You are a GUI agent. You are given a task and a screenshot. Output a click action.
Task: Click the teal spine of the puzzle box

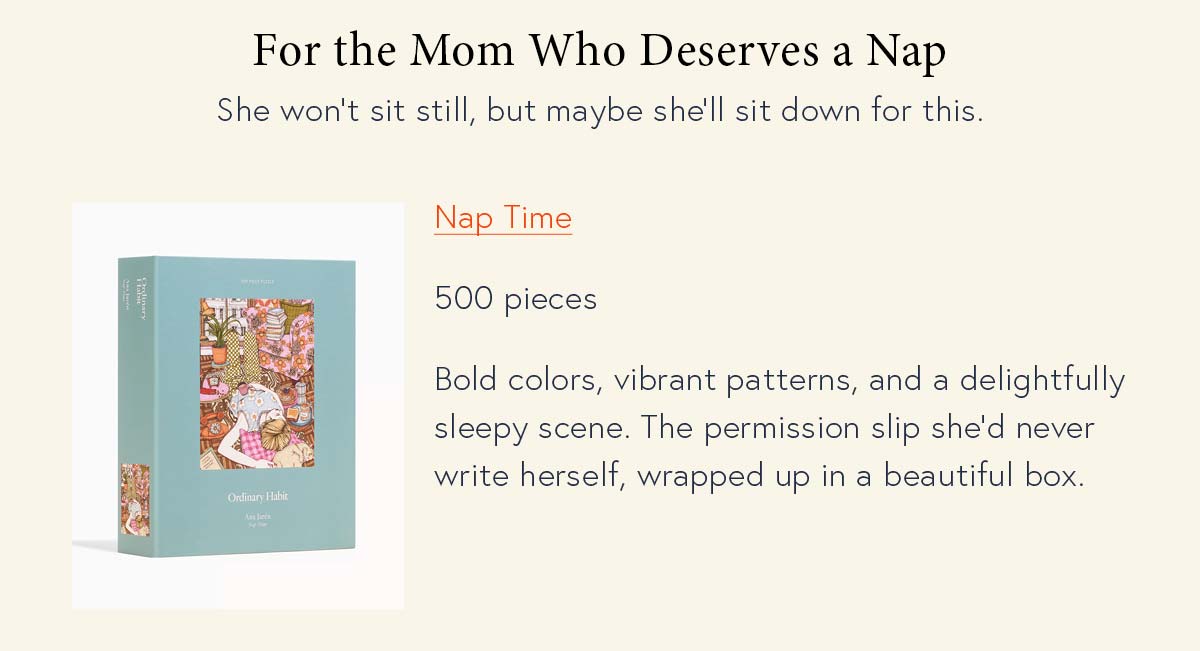[135, 406]
